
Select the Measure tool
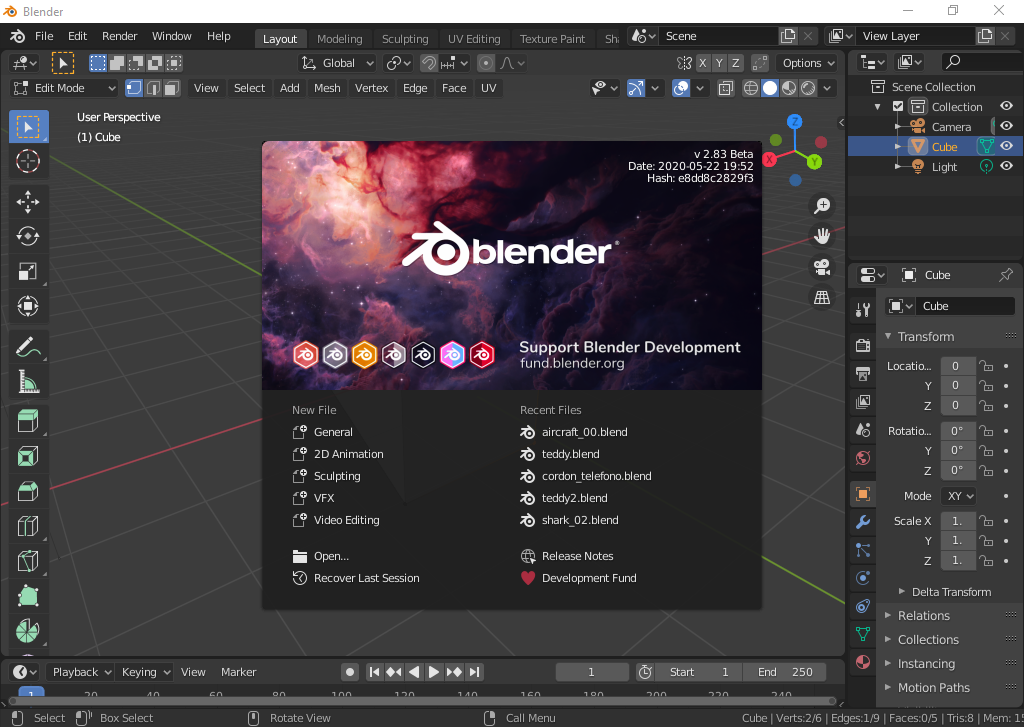[27, 381]
